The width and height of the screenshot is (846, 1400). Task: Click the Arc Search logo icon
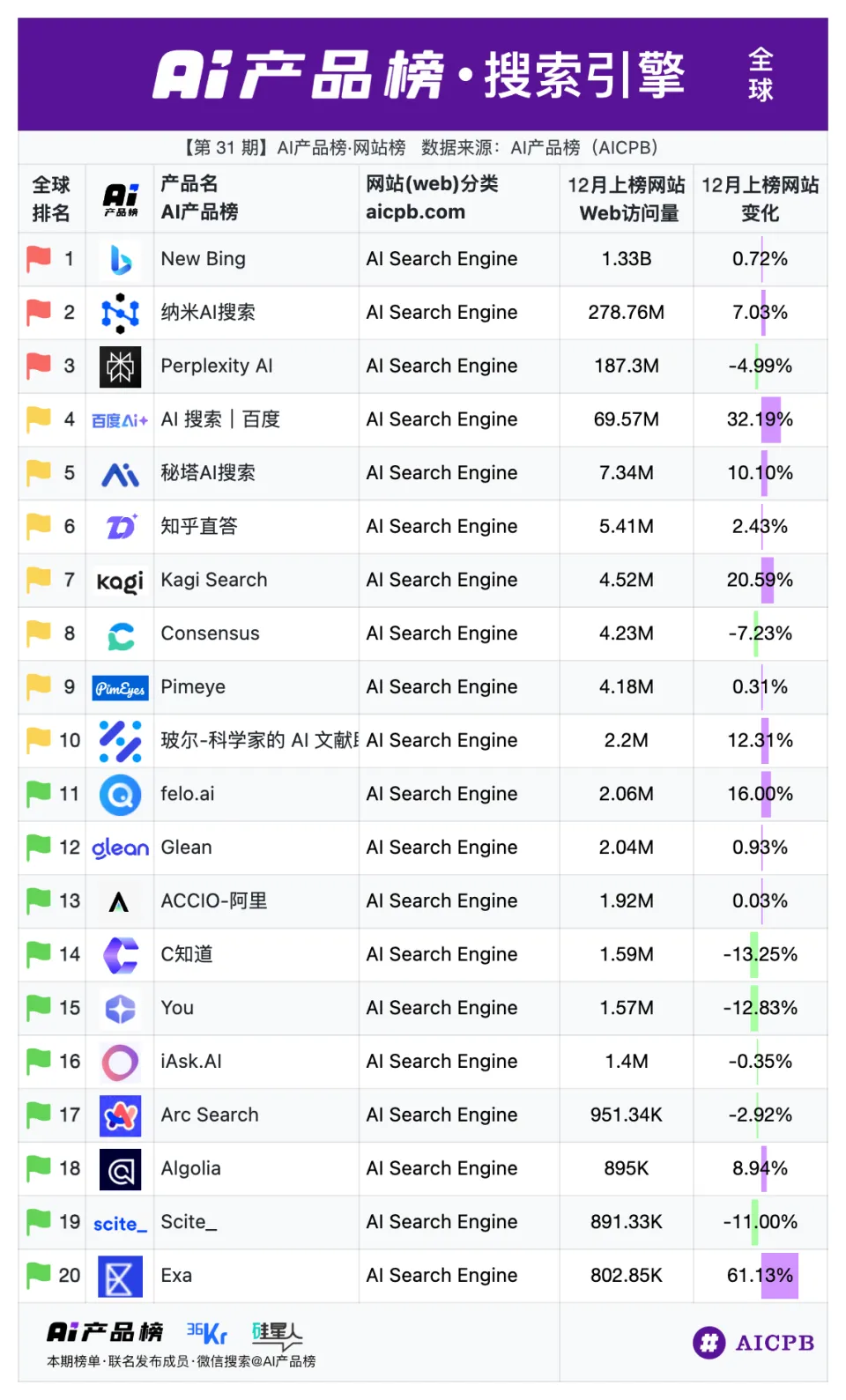[x=120, y=1116]
